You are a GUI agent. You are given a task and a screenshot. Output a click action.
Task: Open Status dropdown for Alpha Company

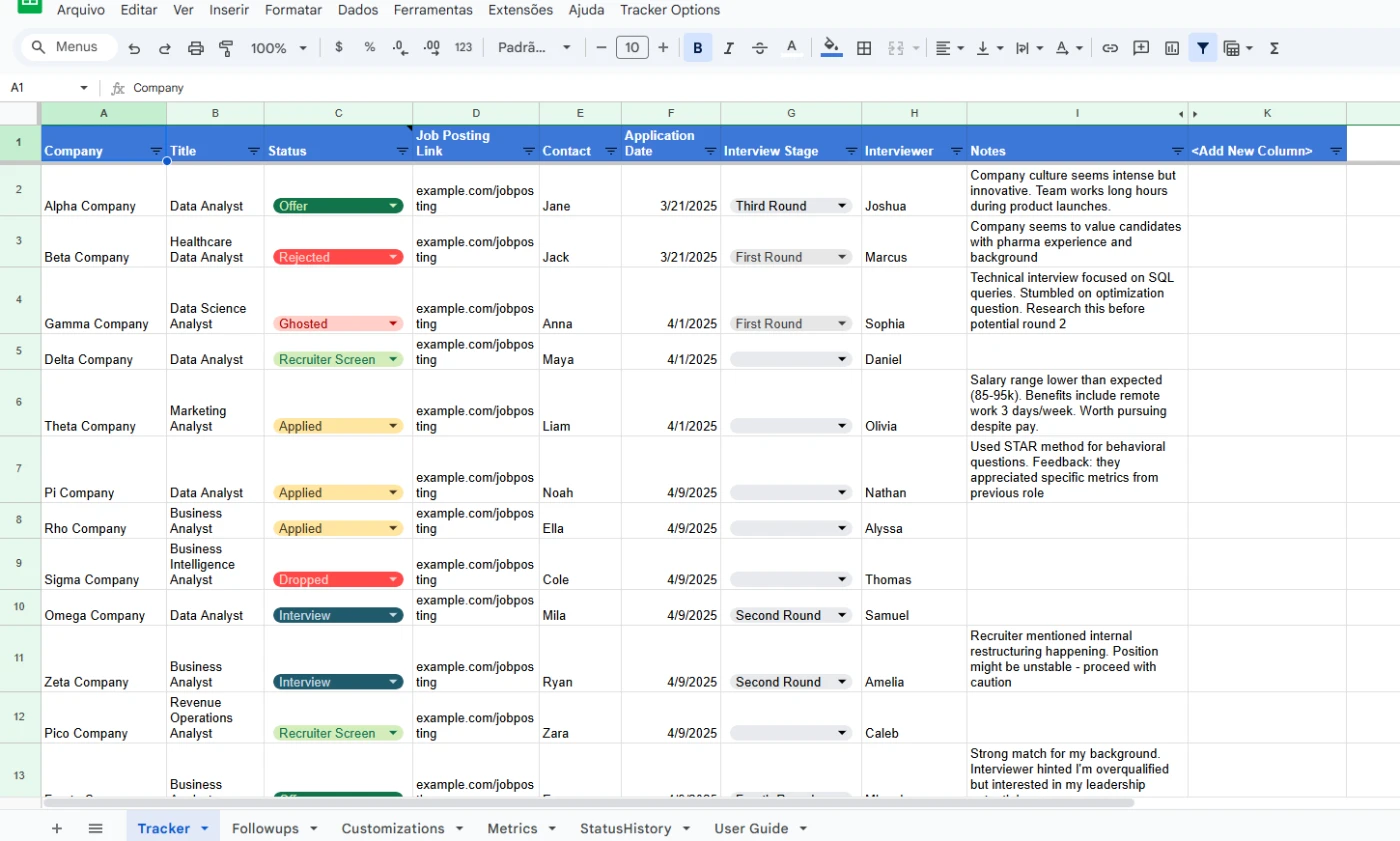click(393, 206)
